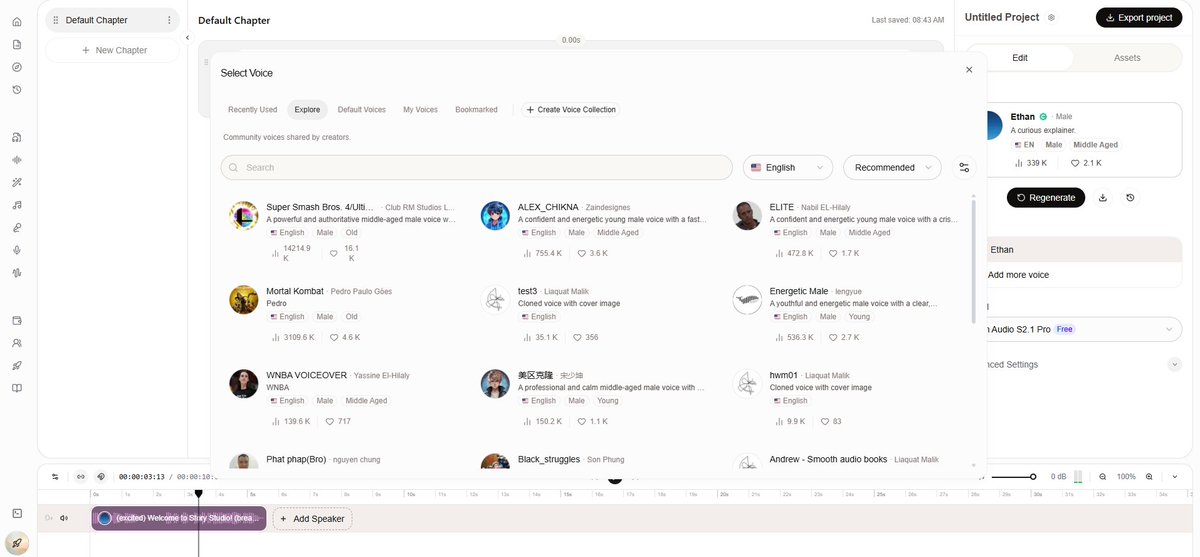The width and height of the screenshot is (1200, 557).
Task: Open the Audio S2.1 Pro model dropdown
Action: (x=1081, y=329)
